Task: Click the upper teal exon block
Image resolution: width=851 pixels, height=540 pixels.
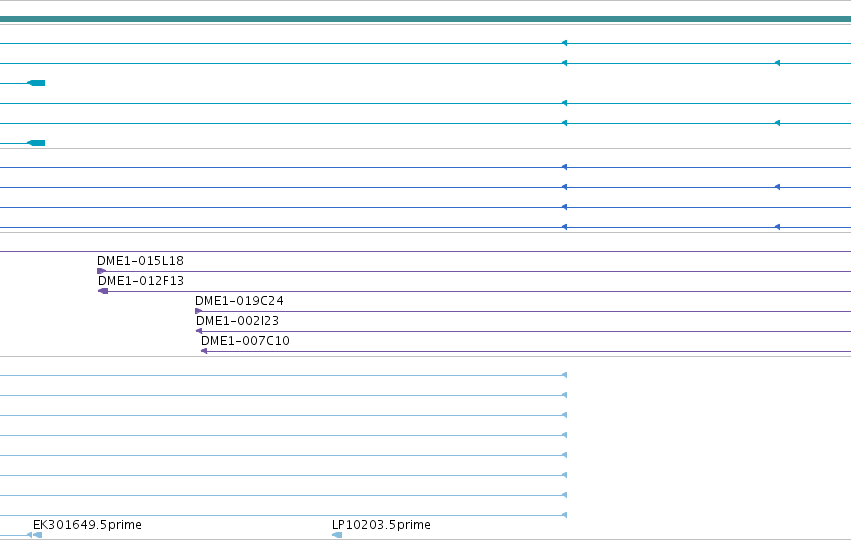Action: pos(36,83)
